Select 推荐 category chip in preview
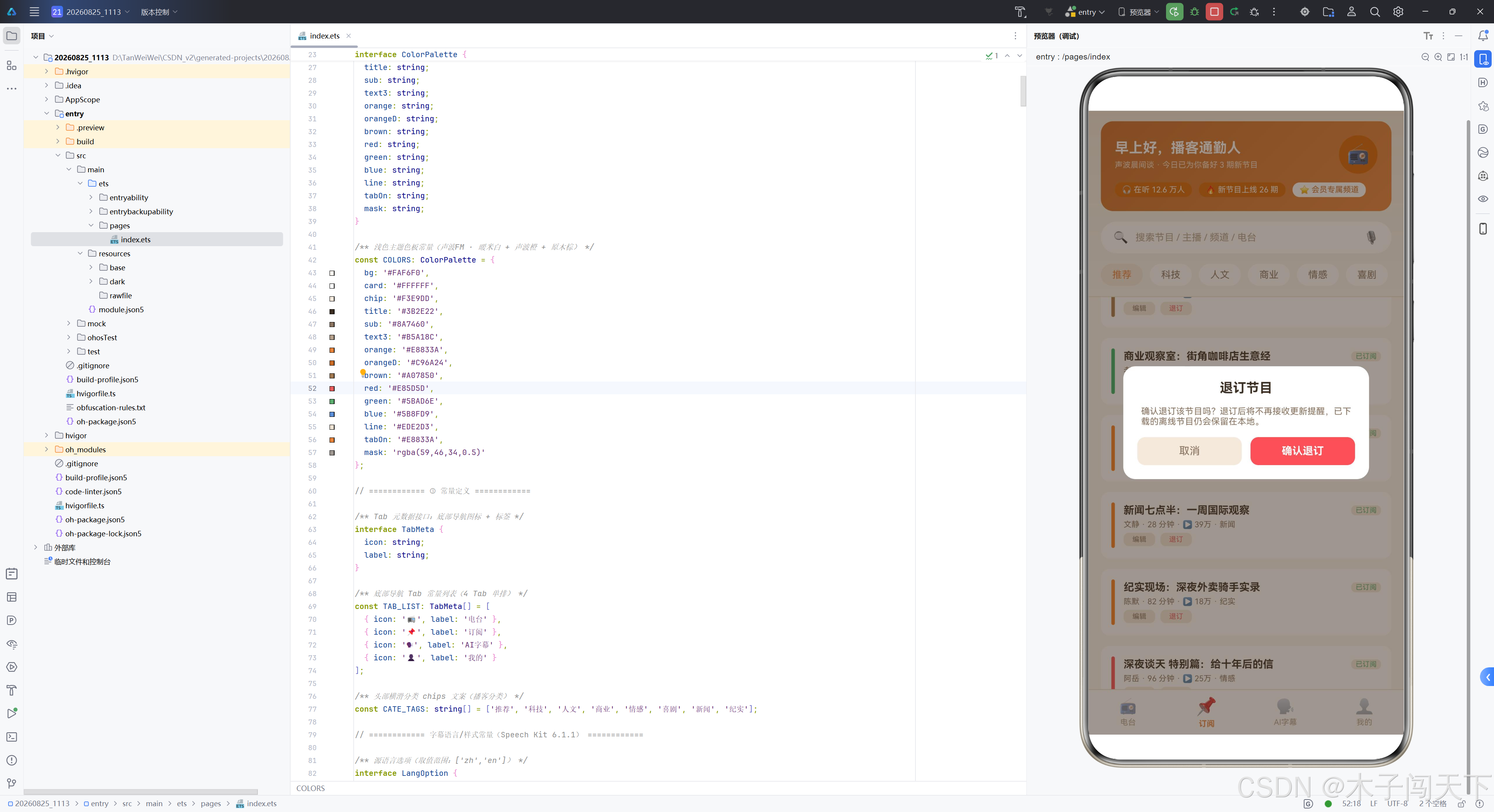 click(x=1121, y=275)
